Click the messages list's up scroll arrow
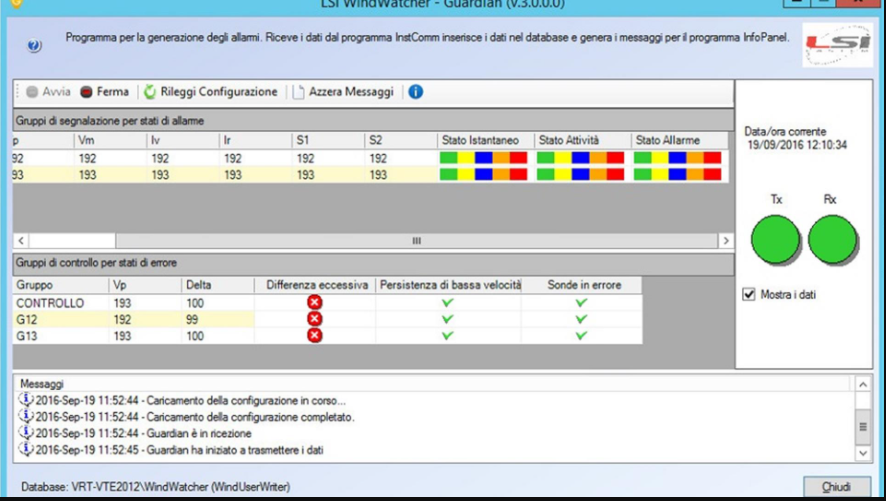Screen dimensions: 886x501 [863, 385]
